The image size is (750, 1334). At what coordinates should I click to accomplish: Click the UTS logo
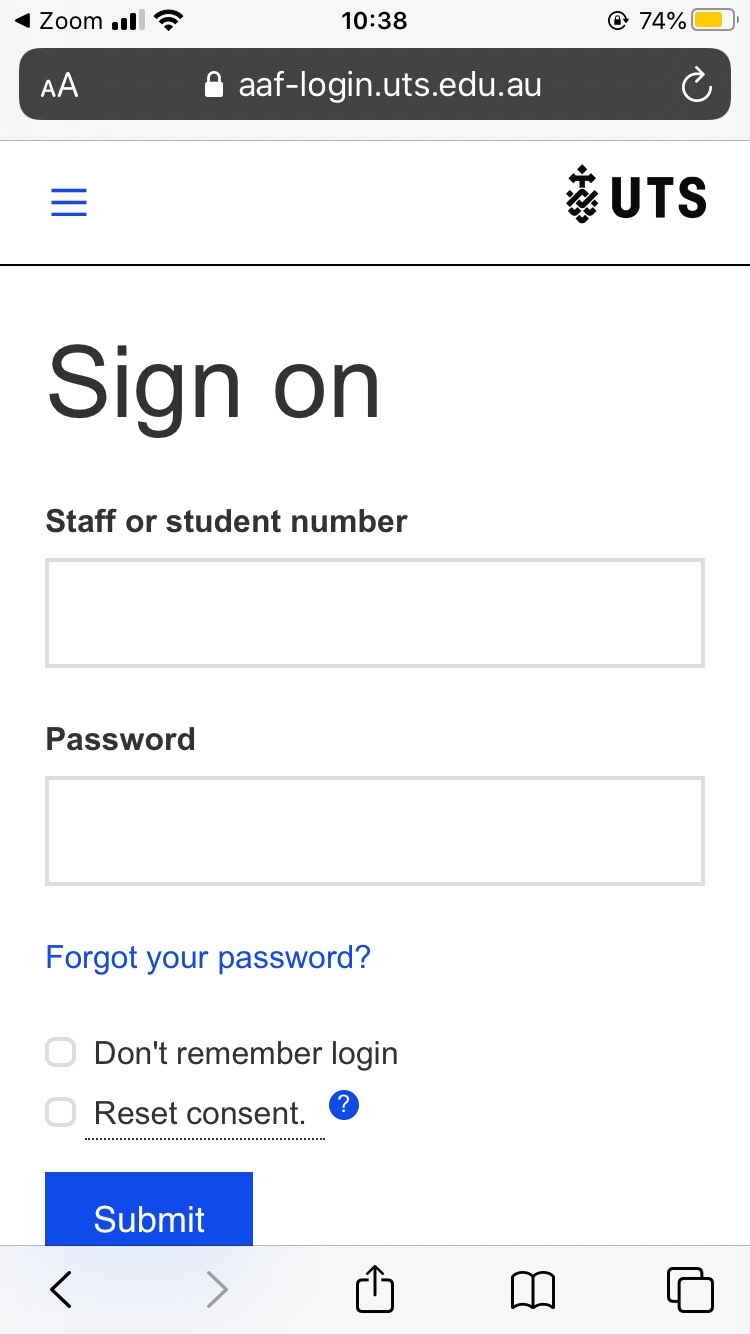coord(636,196)
